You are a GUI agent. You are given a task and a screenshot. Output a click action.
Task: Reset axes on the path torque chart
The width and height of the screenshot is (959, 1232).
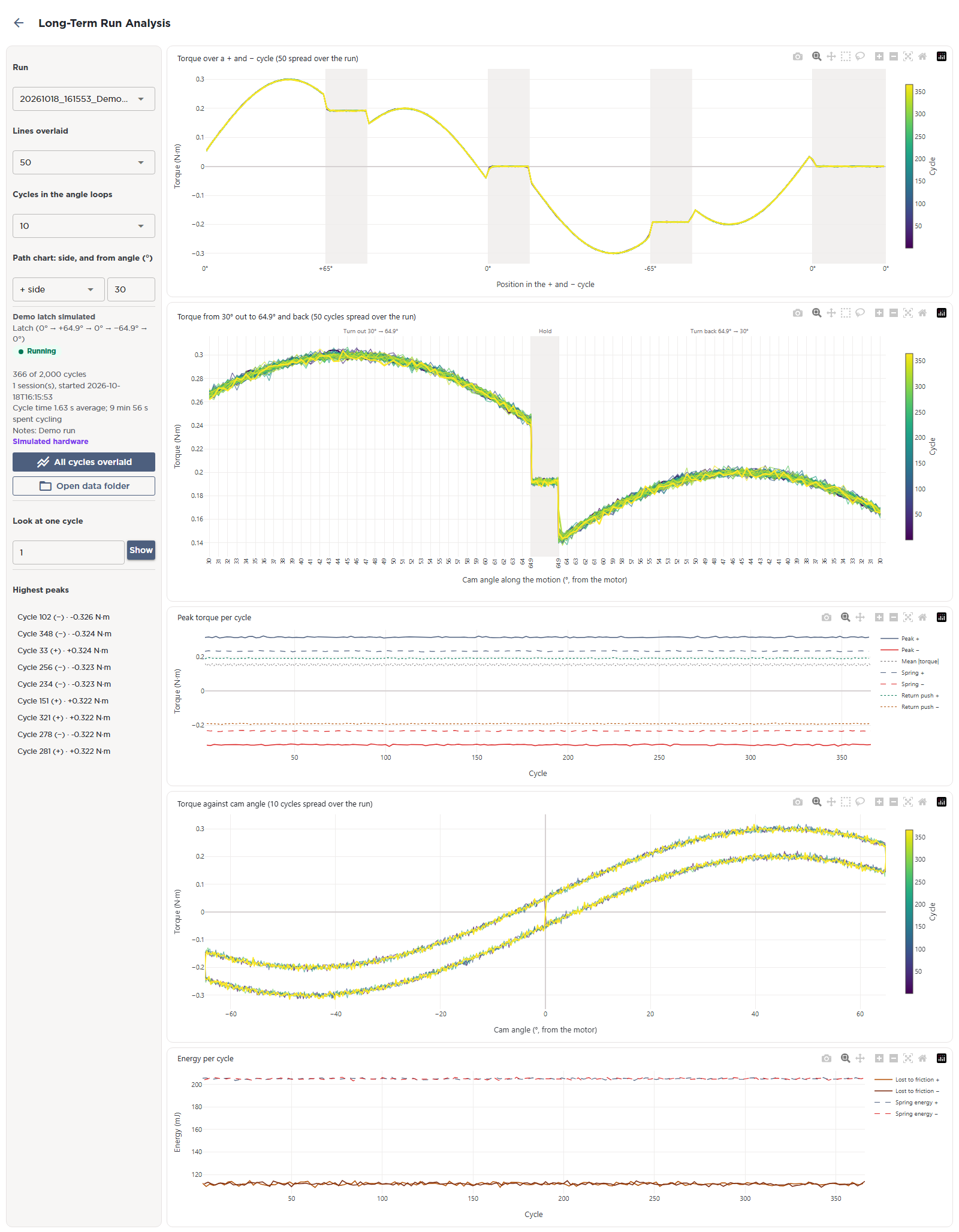click(922, 313)
